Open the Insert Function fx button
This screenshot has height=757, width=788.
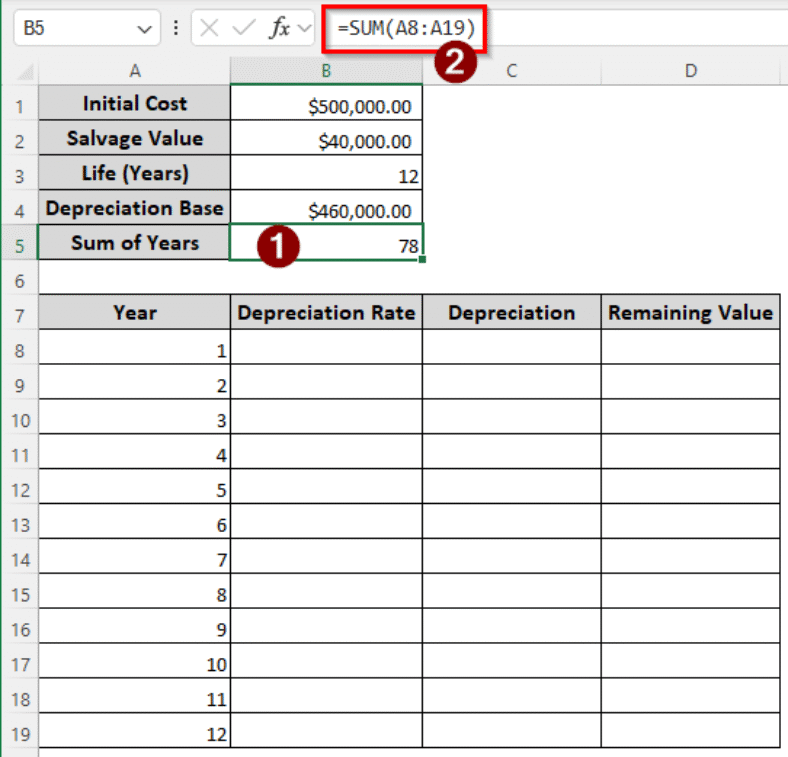279,28
